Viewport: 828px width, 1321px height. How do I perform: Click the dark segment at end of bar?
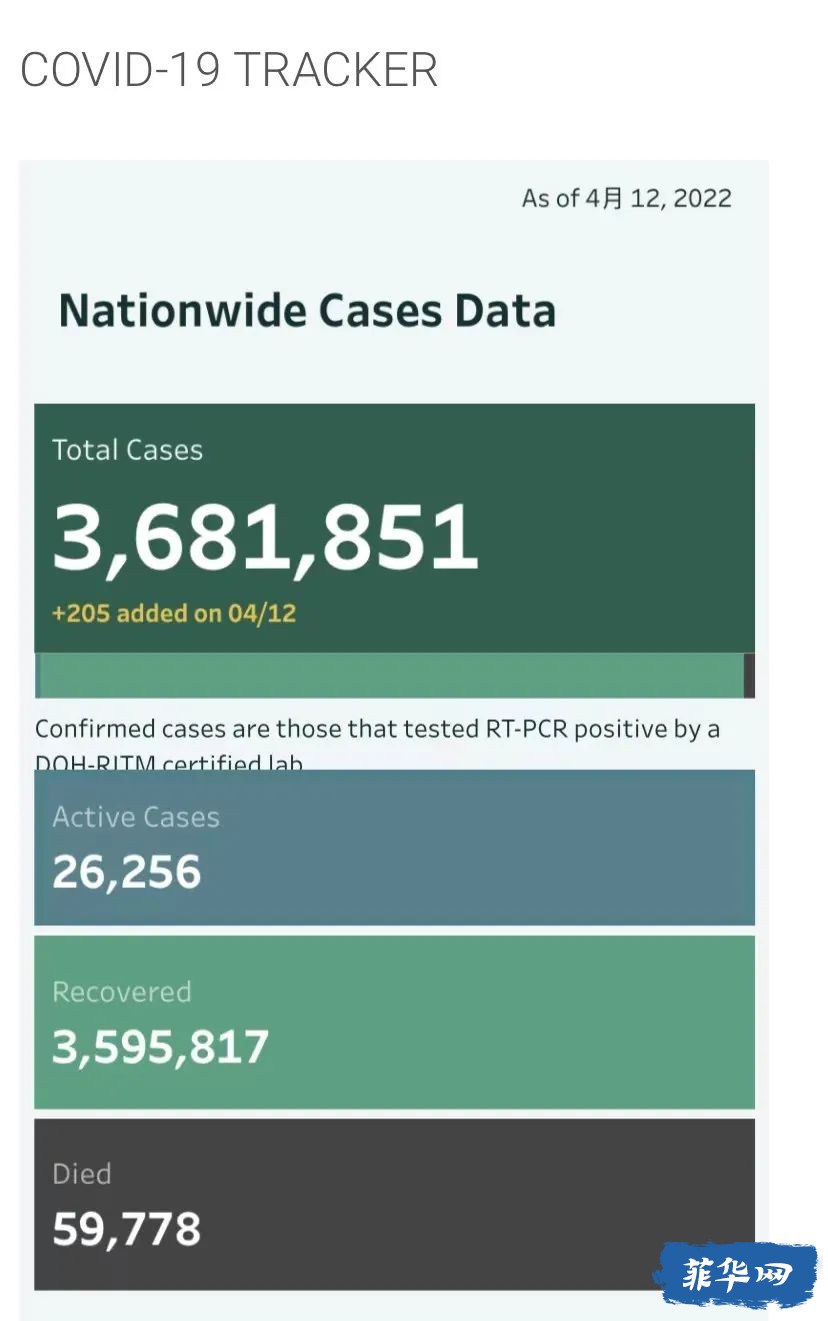[x=750, y=675]
